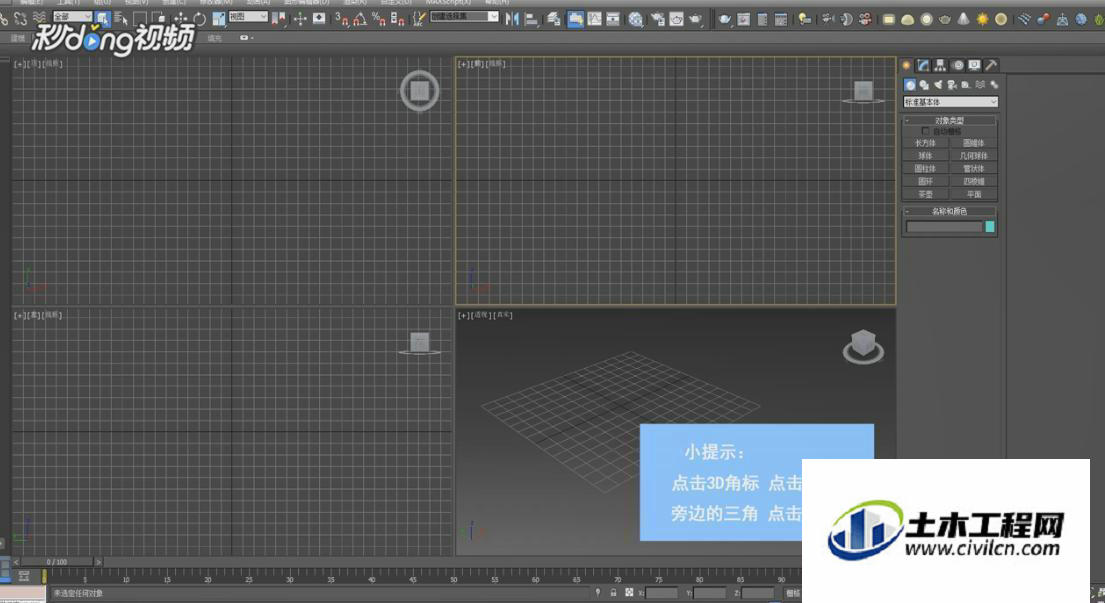The image size is (1105, 603).
Task: Activate the Select Object tool
Action: tap(103, 19)
